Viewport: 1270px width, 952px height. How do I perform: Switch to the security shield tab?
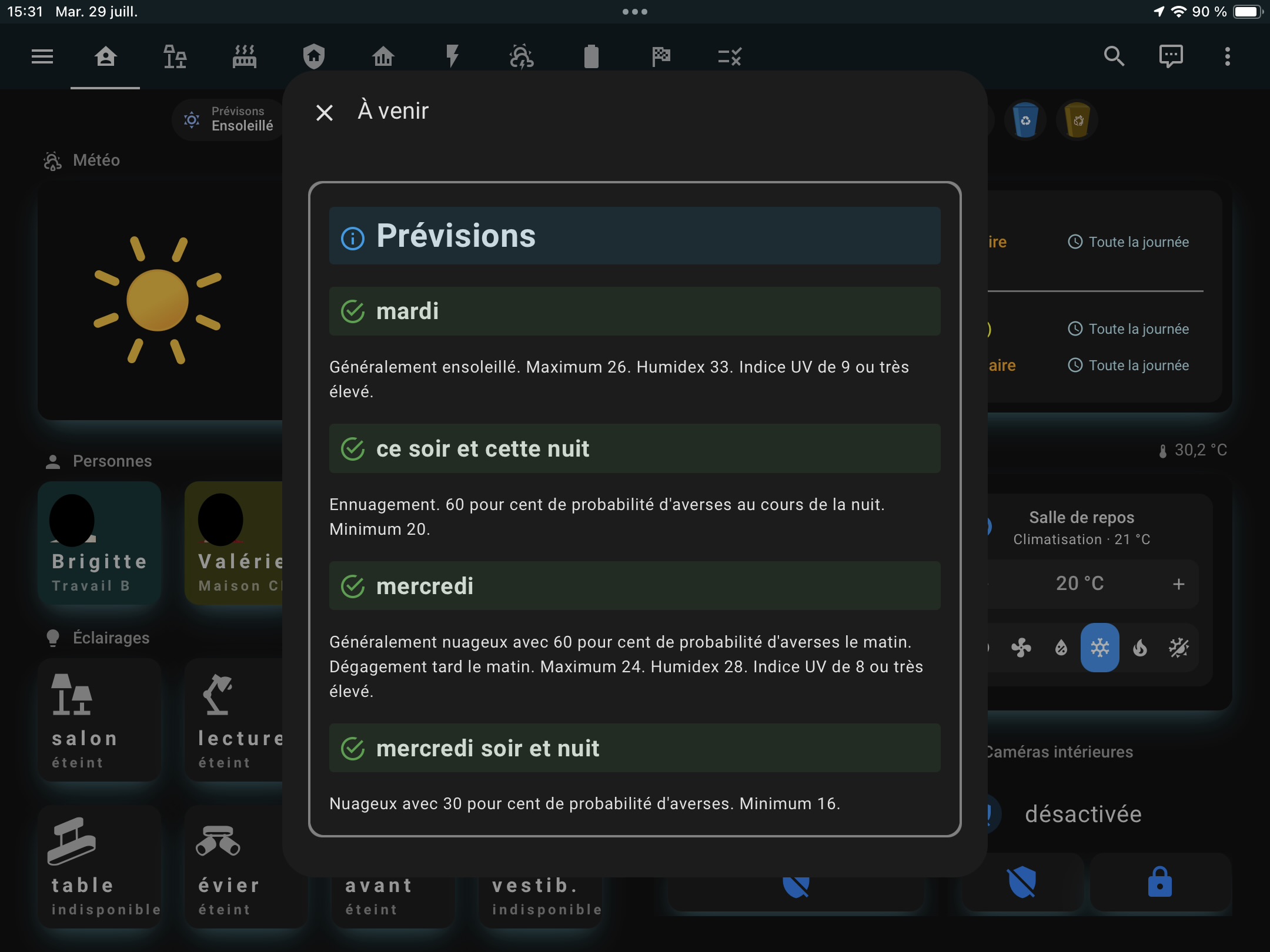(314, 56)
